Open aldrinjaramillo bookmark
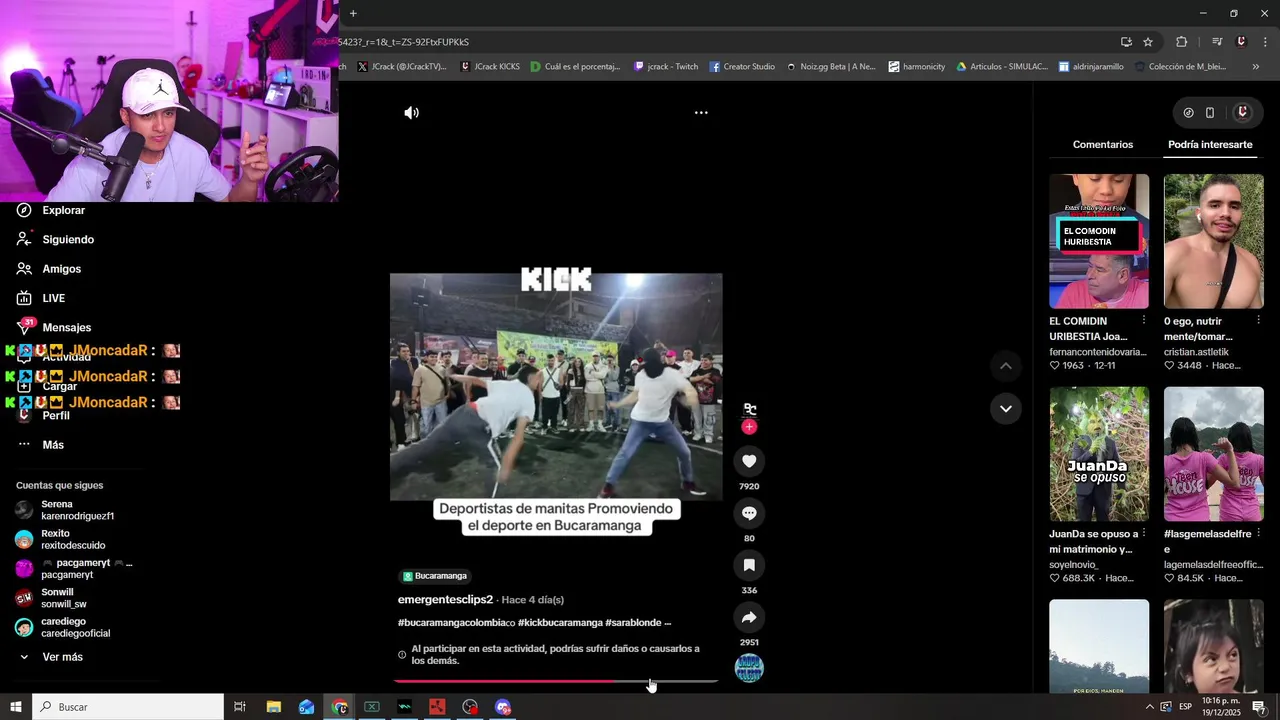This screenshot has width=1280, height=720. click(1092, 67)
